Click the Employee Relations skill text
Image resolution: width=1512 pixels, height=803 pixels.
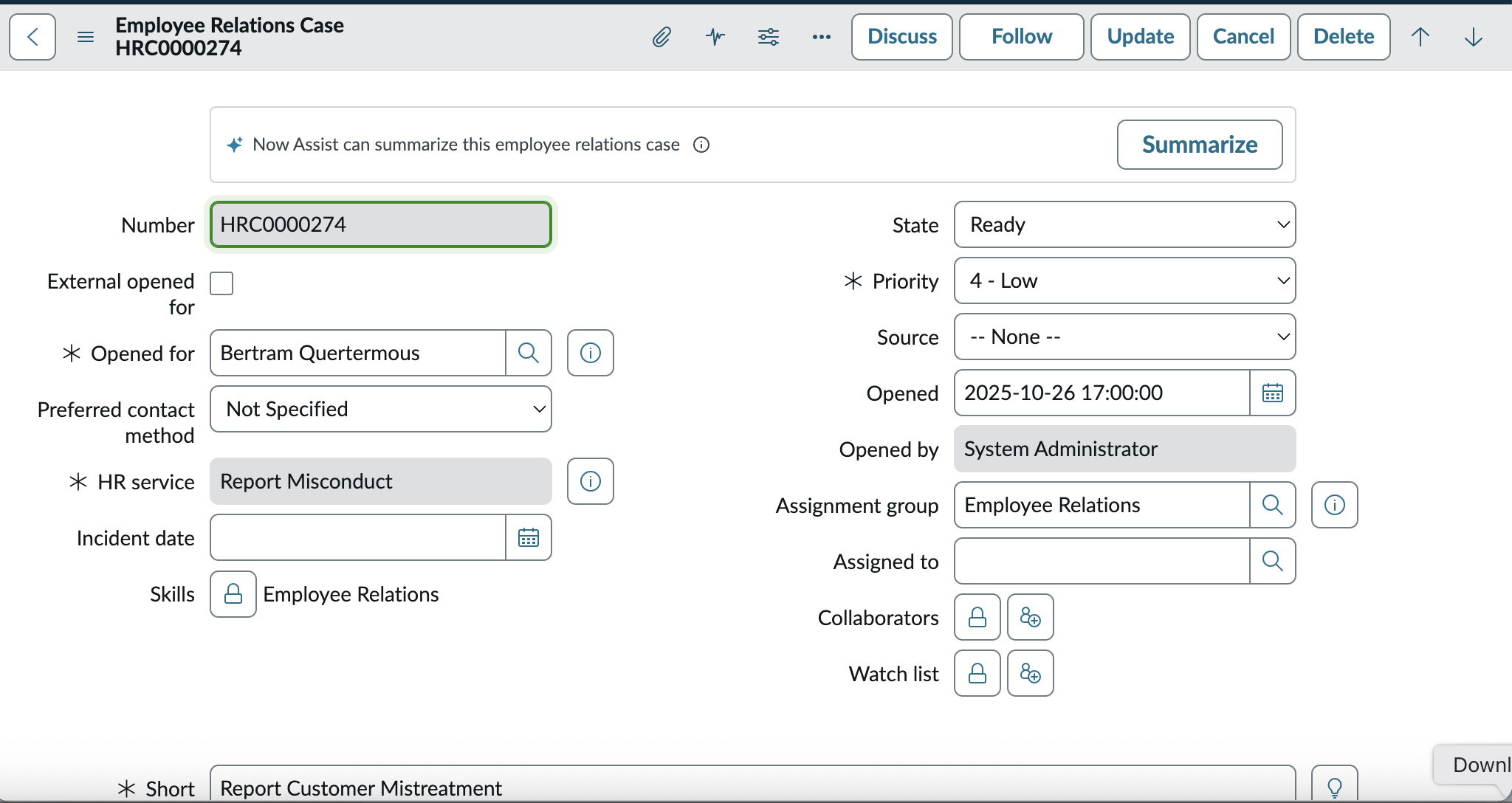pos(351,594)
